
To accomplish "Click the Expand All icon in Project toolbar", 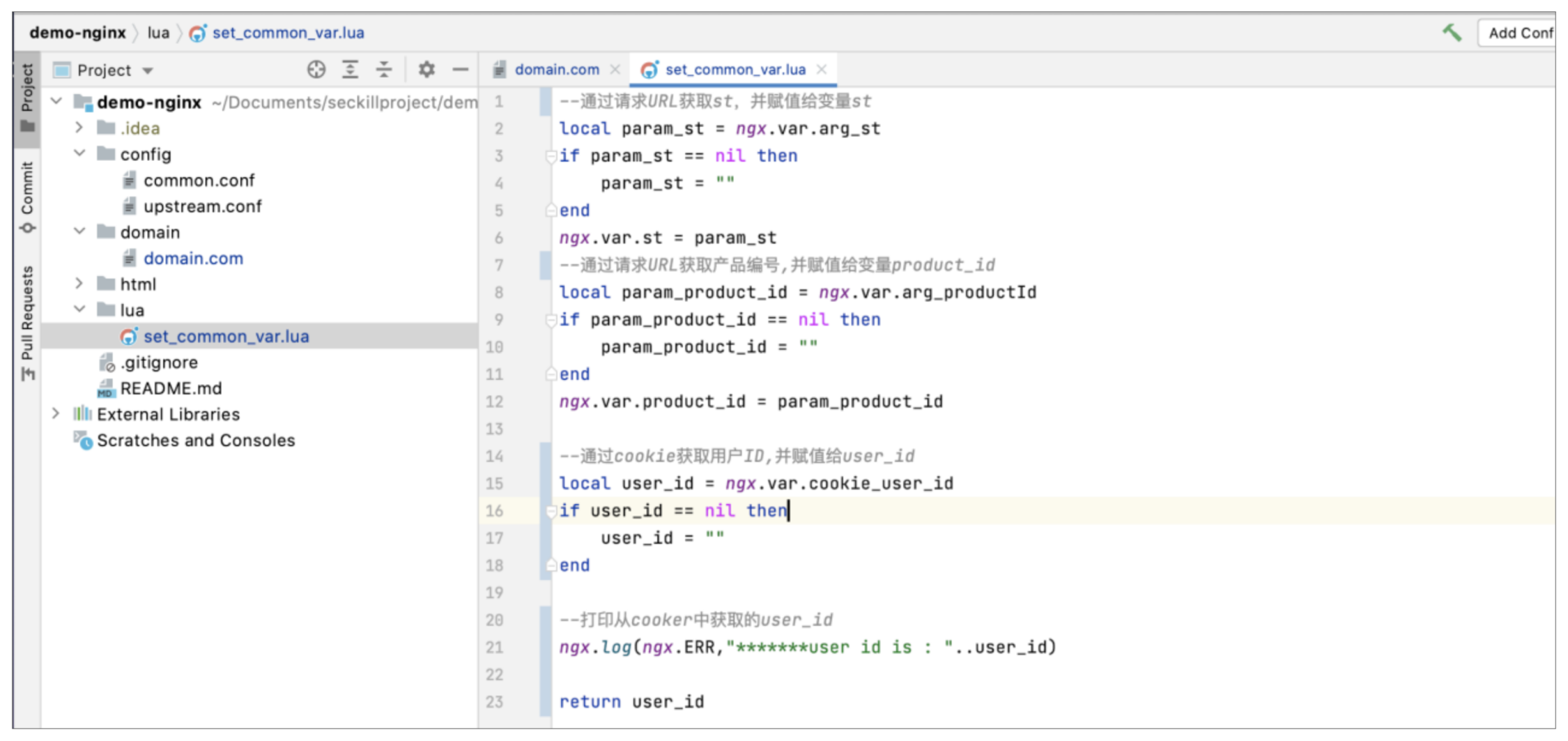I will (350, 70).
